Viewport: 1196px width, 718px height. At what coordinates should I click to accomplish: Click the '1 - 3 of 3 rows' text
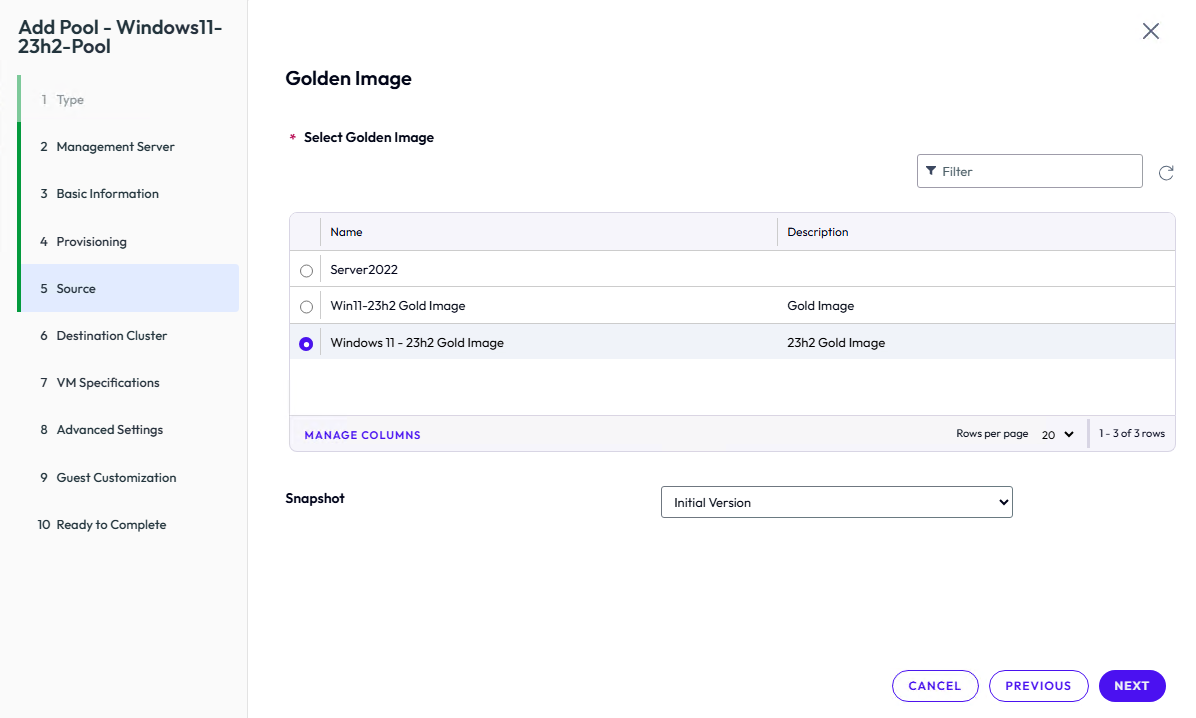pyautogui.click(x=1132, y=433)
